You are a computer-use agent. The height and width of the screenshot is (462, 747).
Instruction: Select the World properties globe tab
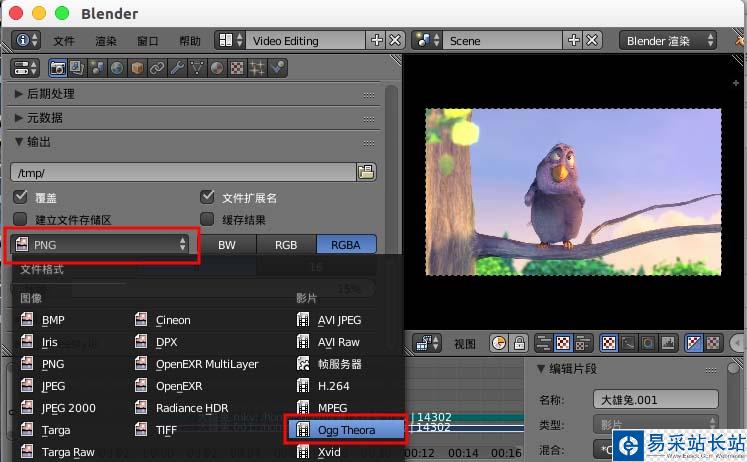pyautogui.click(x=117, y=68)
